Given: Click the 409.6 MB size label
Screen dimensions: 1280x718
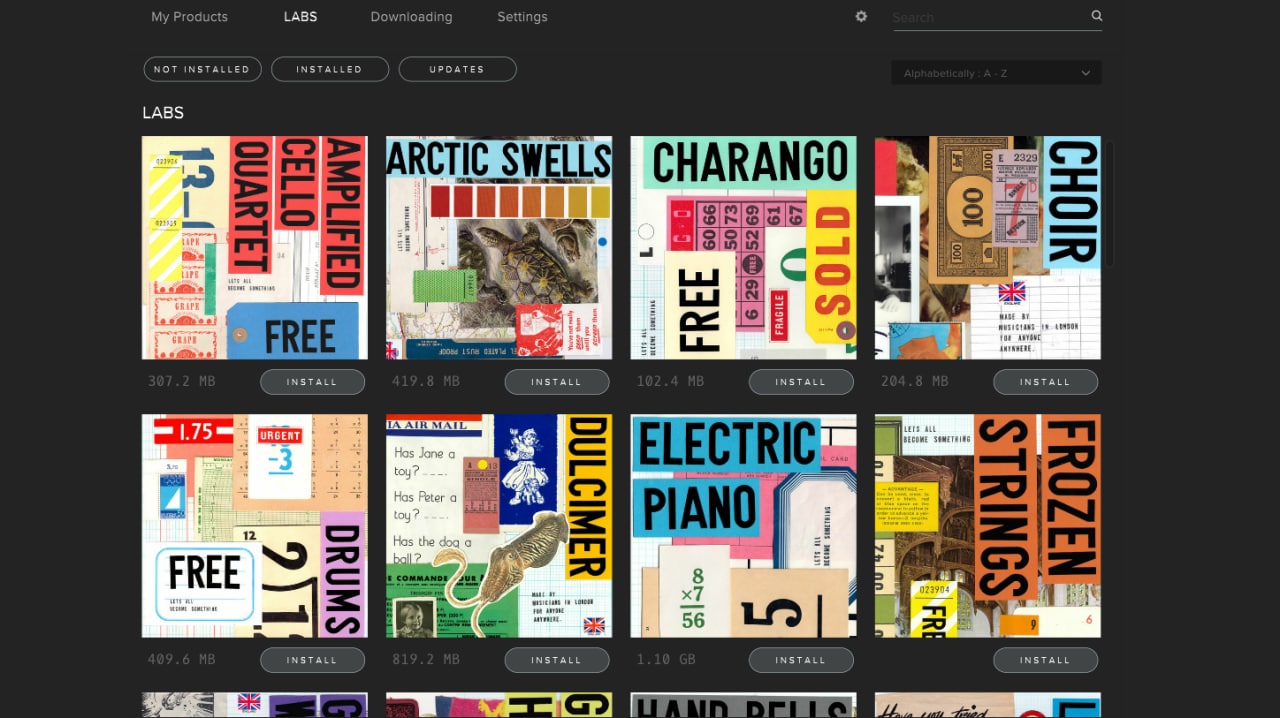Looking at the screenshot, I should pos(181,660).
